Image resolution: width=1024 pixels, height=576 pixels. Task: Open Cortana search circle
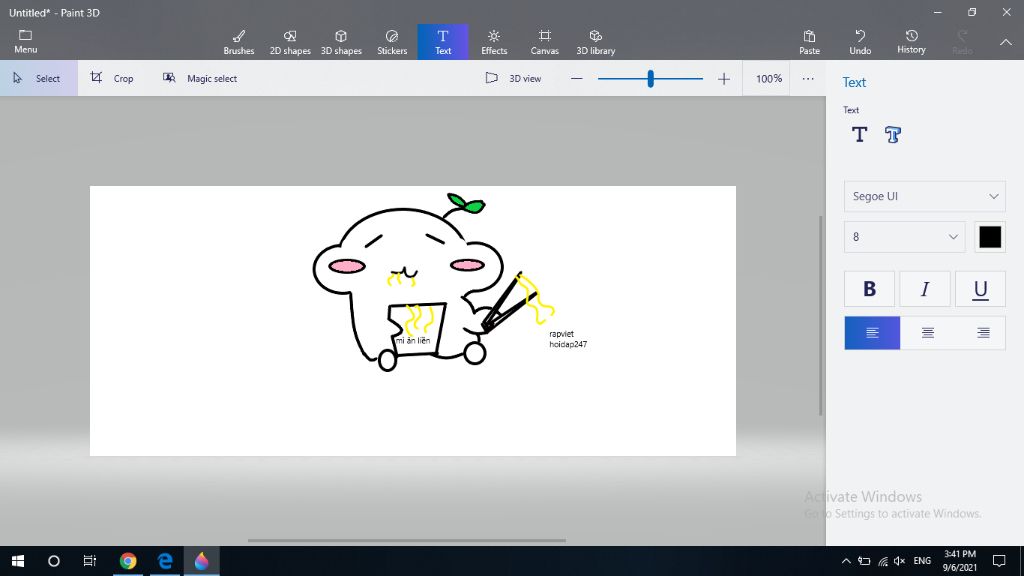[54, 561]
